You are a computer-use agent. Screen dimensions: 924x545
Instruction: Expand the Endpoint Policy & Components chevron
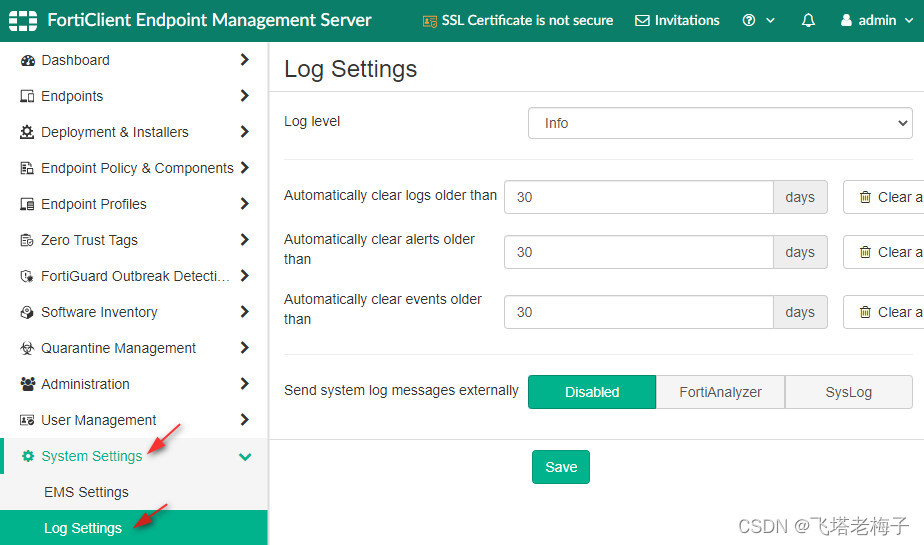(245, 167)
